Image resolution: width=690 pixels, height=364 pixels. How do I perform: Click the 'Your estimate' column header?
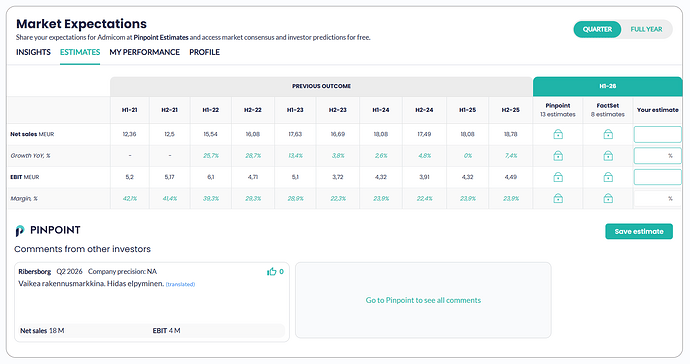pos(657,110)
